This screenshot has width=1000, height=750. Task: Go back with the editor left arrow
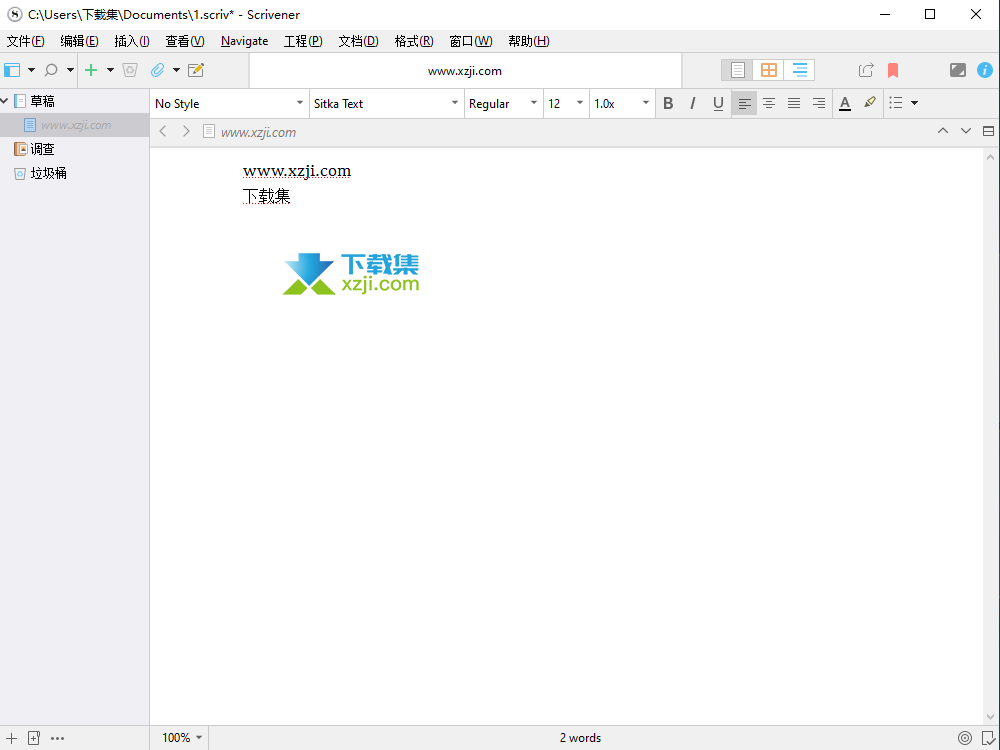[163, 131]
